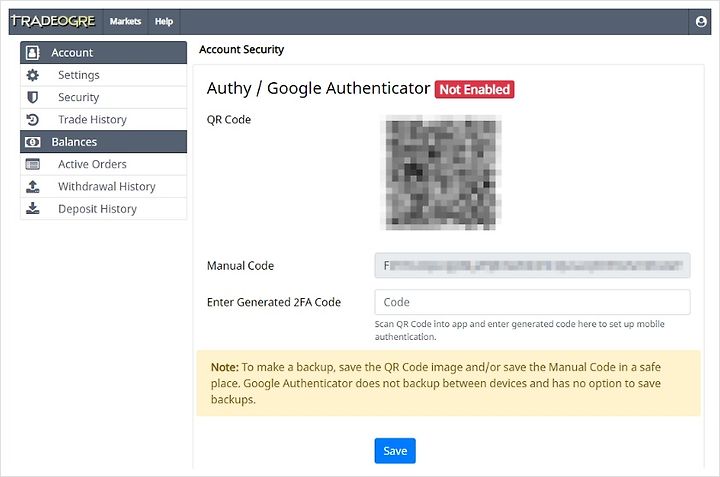The height and width of the screenshot is (477, 720).
Task: Open the user profile icon in top bar
Action: tap(701, 22)
